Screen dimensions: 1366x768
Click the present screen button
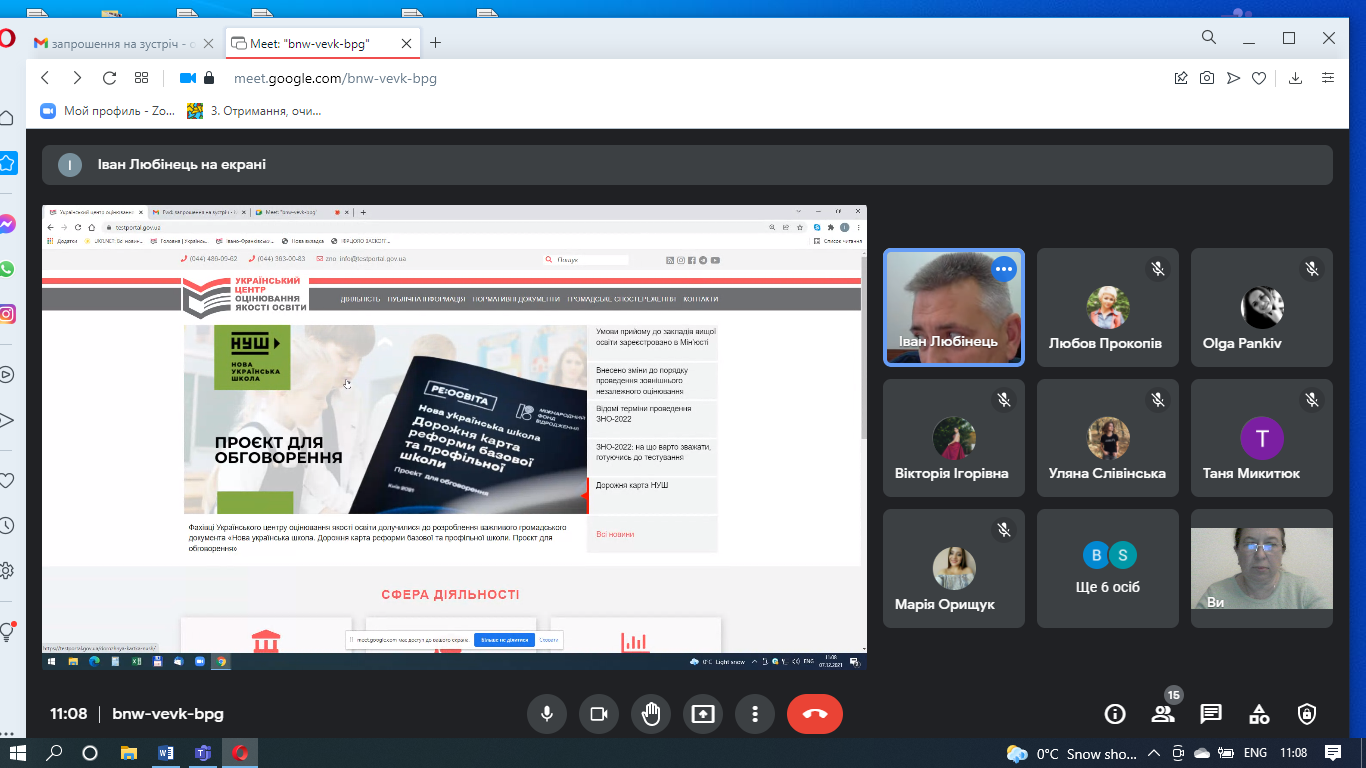[703, 714]
